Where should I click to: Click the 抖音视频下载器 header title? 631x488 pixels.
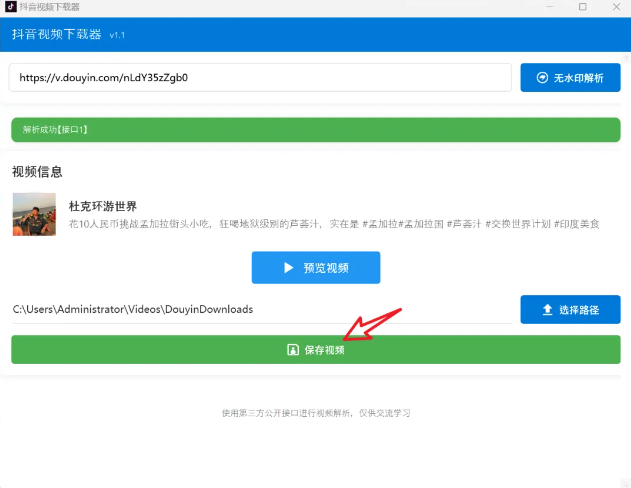pyautogui.click(x=56, y=34)
